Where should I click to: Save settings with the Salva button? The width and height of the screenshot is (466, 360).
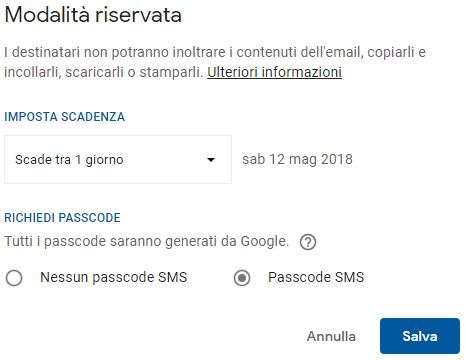click(x=420, y=336)
